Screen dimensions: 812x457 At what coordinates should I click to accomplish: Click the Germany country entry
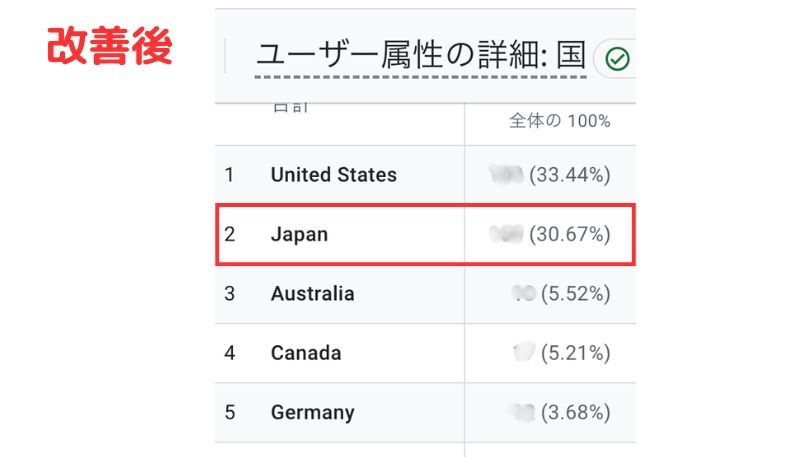(313, 413)
